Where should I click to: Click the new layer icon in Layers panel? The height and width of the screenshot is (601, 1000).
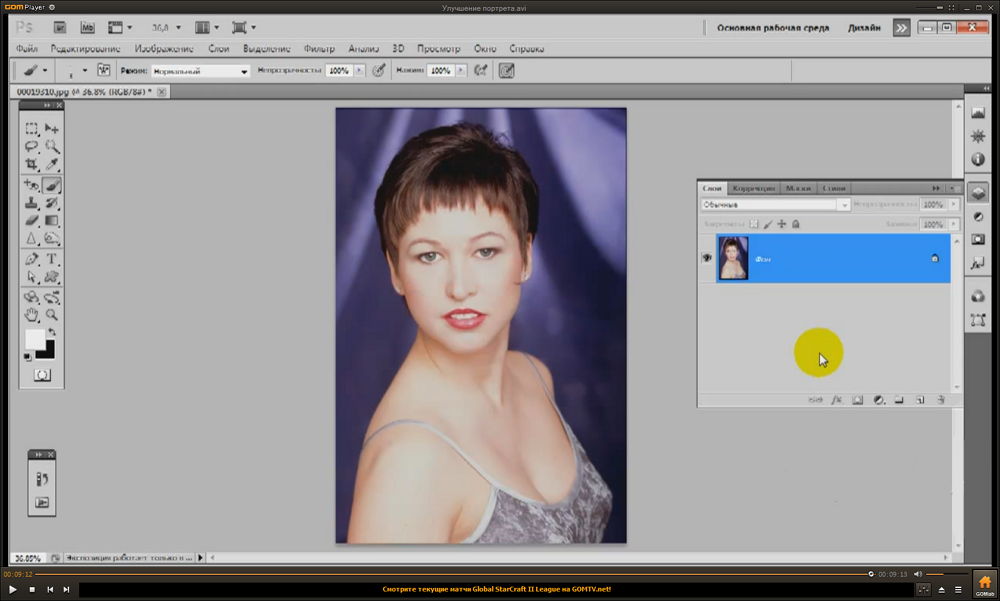coord(920,400)
